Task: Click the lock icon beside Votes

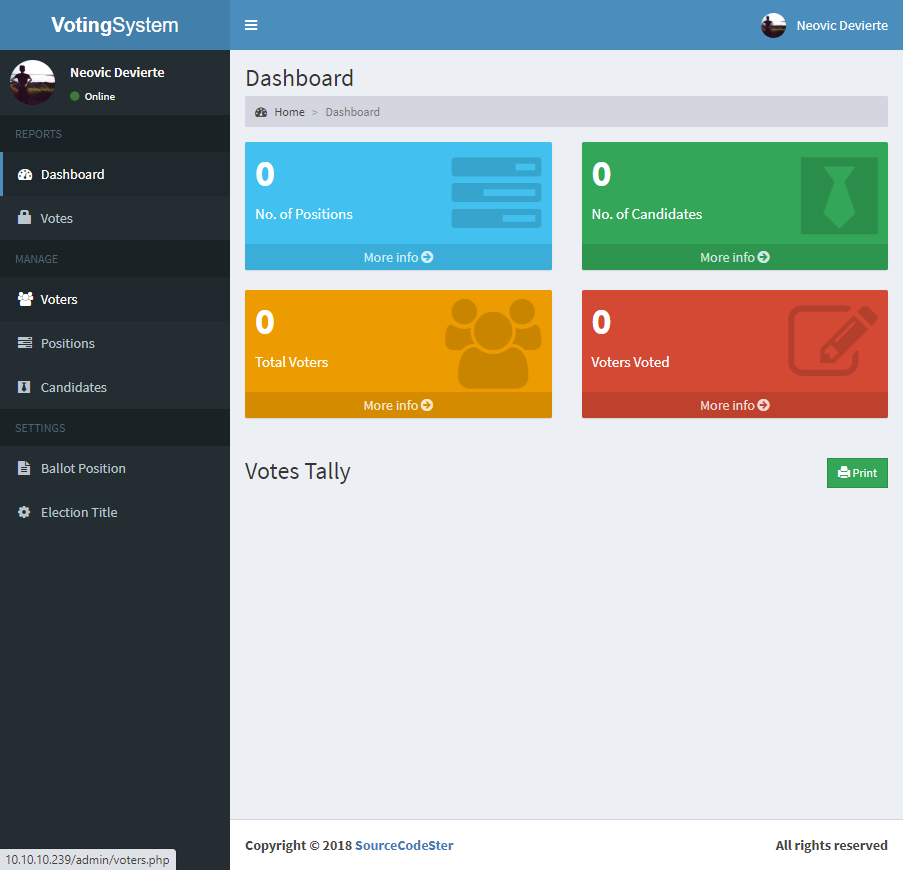Action: point(23,218)
